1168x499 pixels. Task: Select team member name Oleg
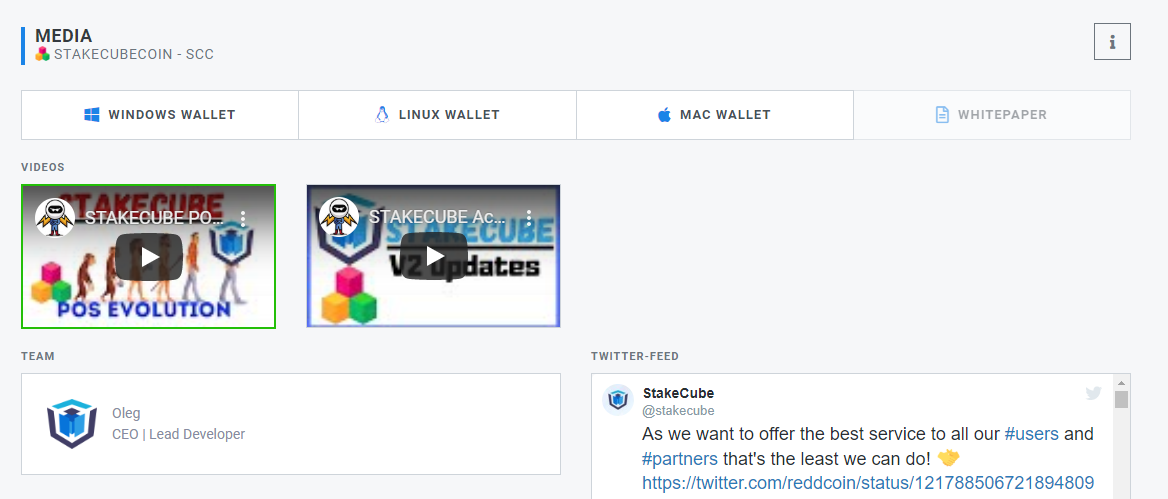click(x=126, y=413)
